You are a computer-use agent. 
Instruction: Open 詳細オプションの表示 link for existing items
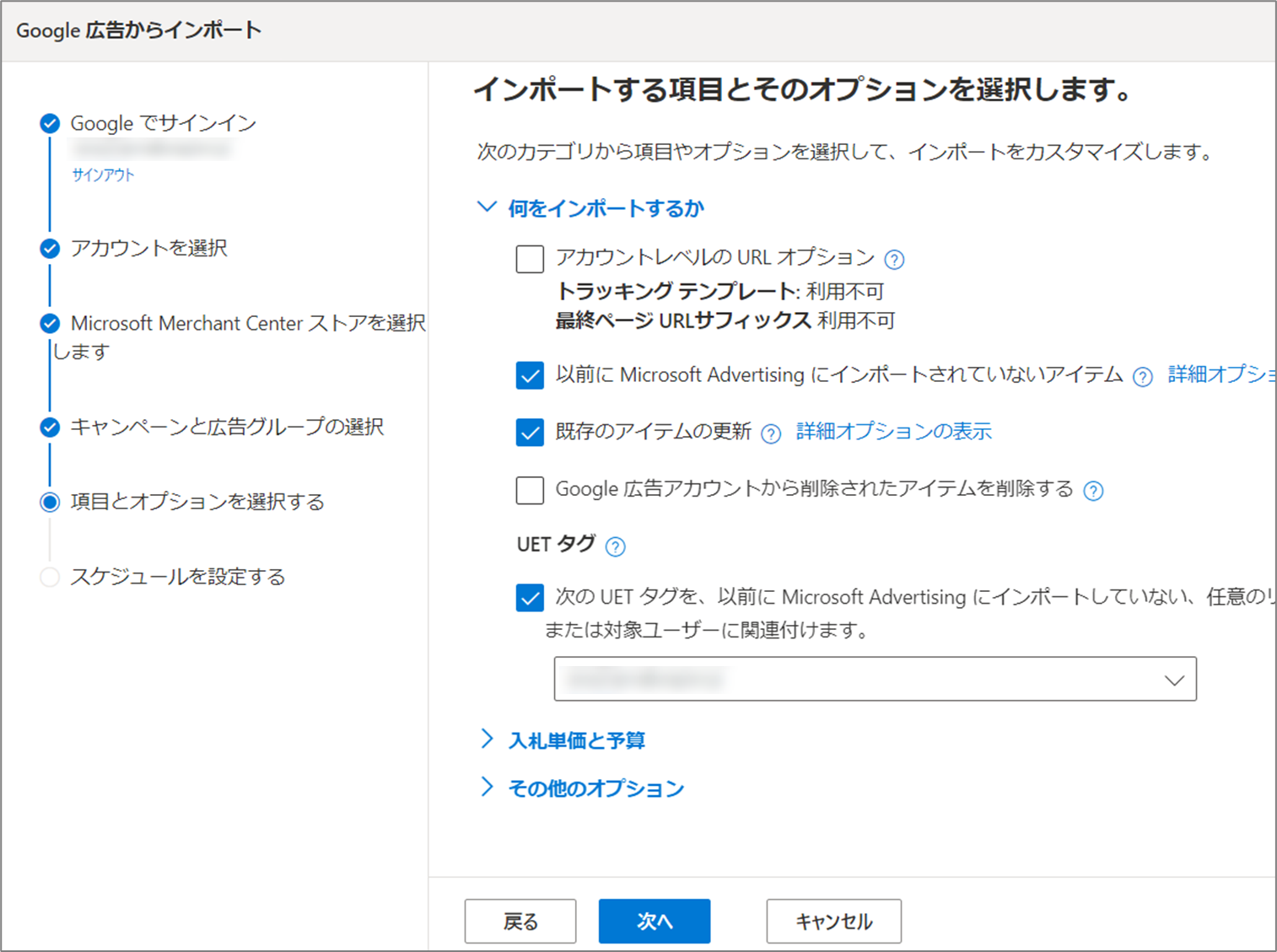pos(893,432)
